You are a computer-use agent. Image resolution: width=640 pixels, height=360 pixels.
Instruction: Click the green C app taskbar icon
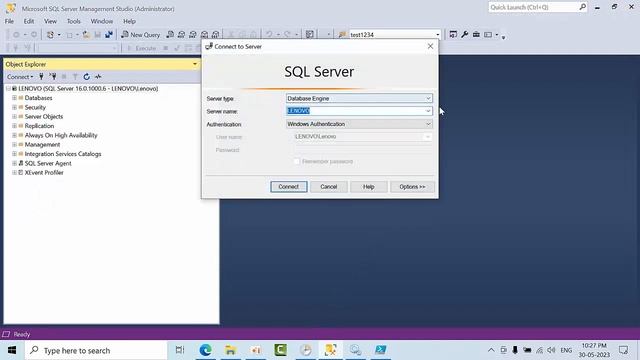pyautogui.click(x=280, y=350)
